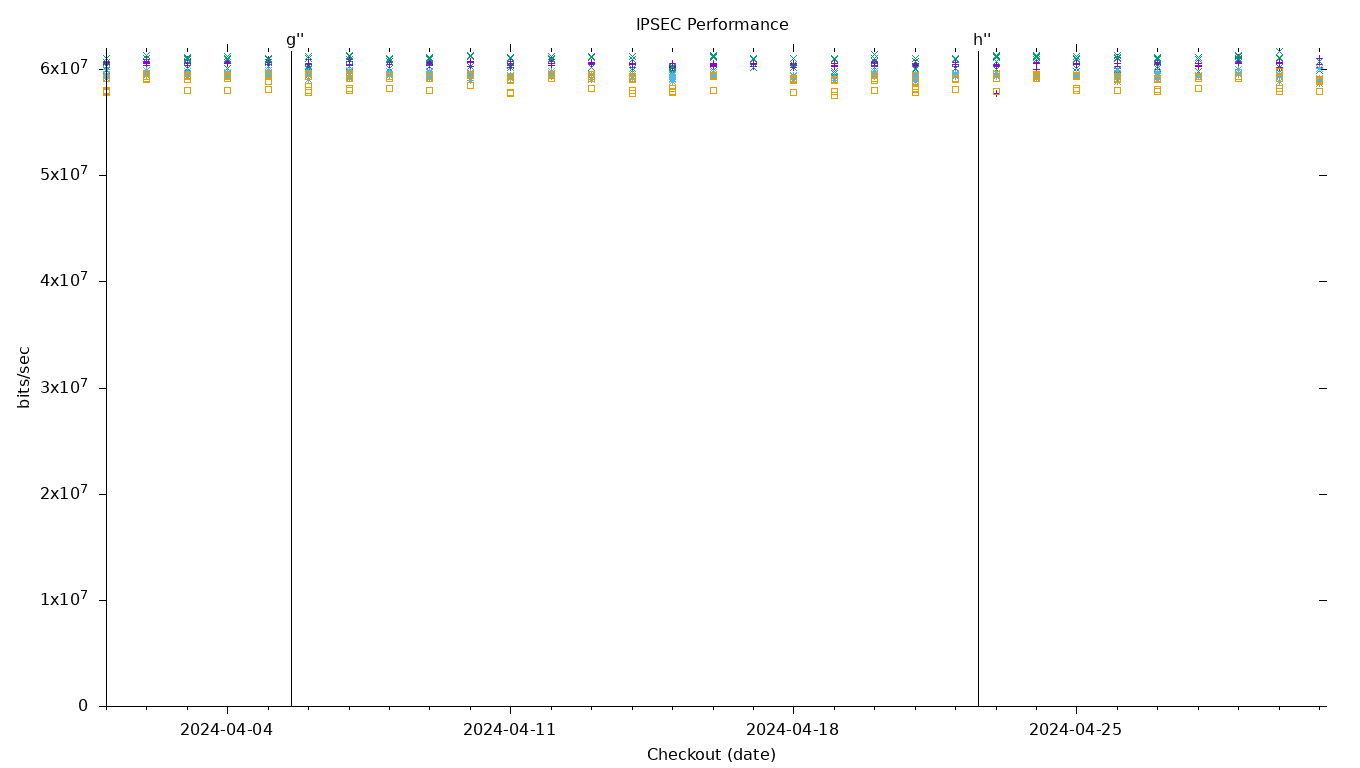
Task: Click the 2x10^7 y-axis value
Action: click(x=64, y=492)
